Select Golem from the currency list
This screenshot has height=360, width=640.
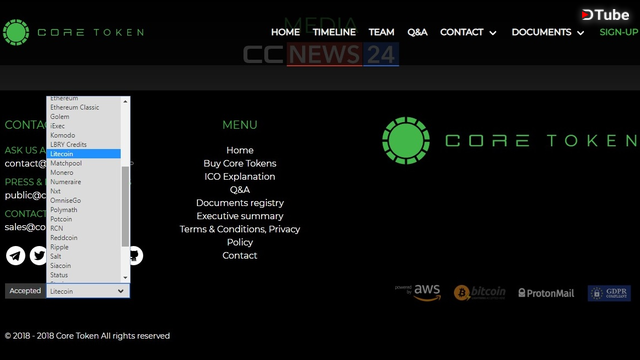[x=84, y=117]
